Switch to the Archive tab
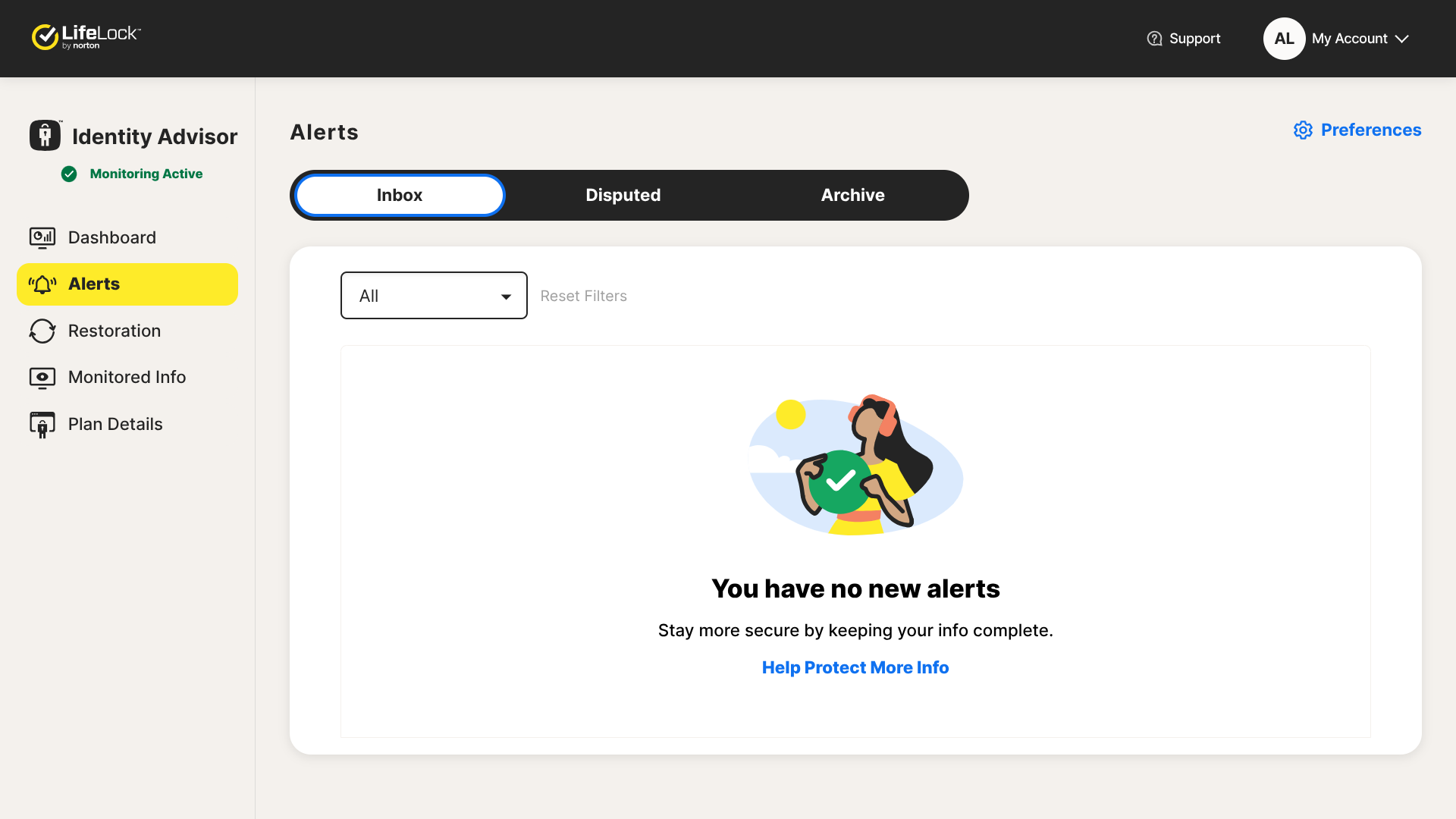Image resolution: width=1456 pixels, height=819 pixels. coord(852,196)
